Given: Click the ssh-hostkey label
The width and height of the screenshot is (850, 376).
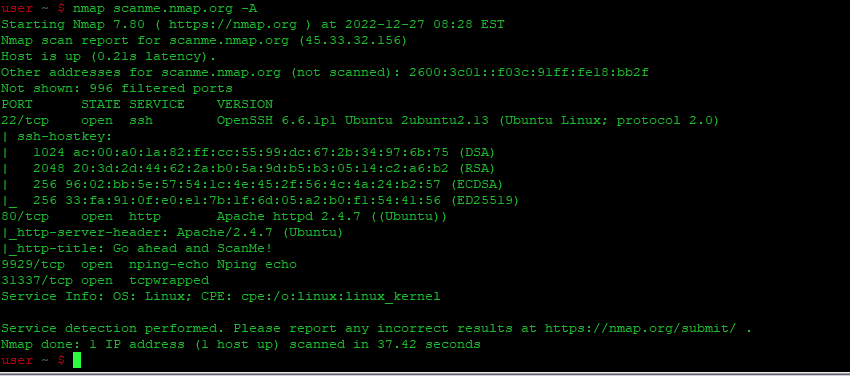Looking at the screenshot, I should [65, 137].
